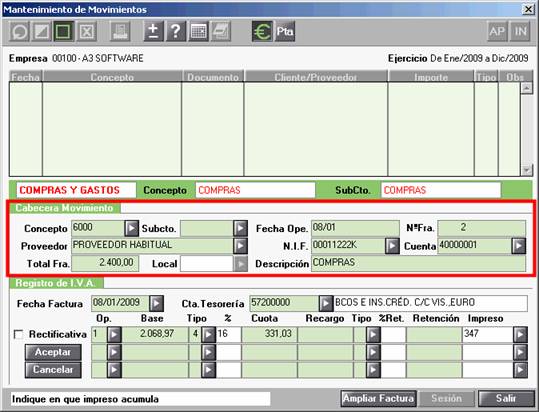539x412 pixels.
Task: Click the Ampliar Factura button
Action: coord(378,398)
